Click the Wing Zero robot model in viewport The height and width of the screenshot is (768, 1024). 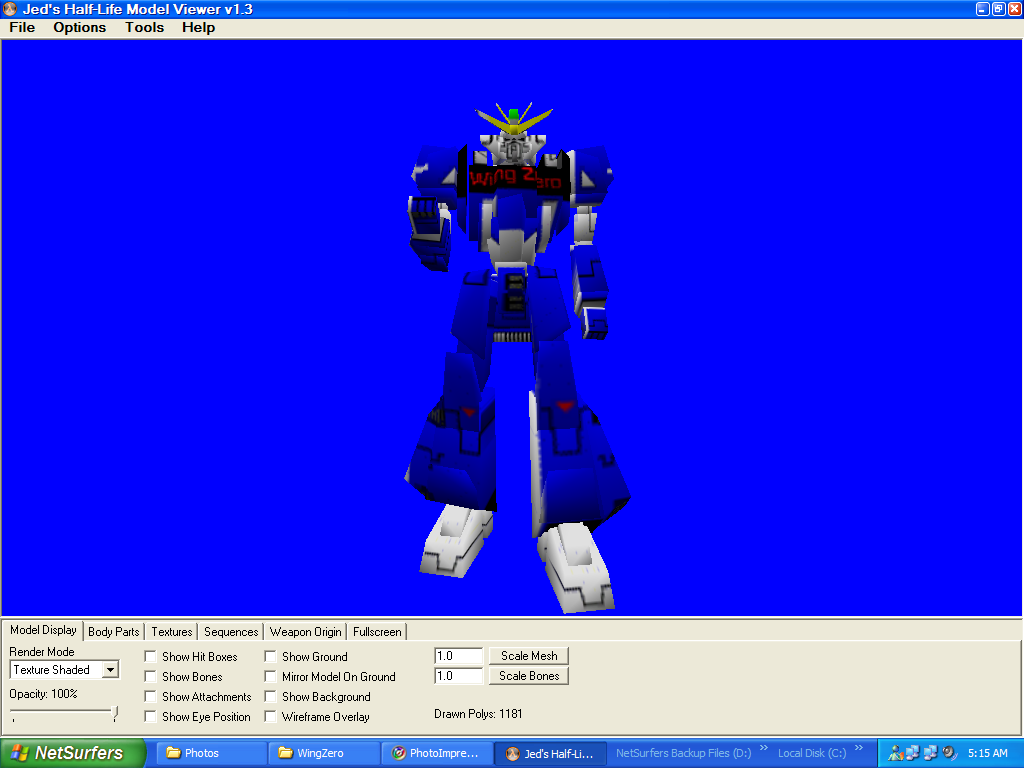coord(515,356)
